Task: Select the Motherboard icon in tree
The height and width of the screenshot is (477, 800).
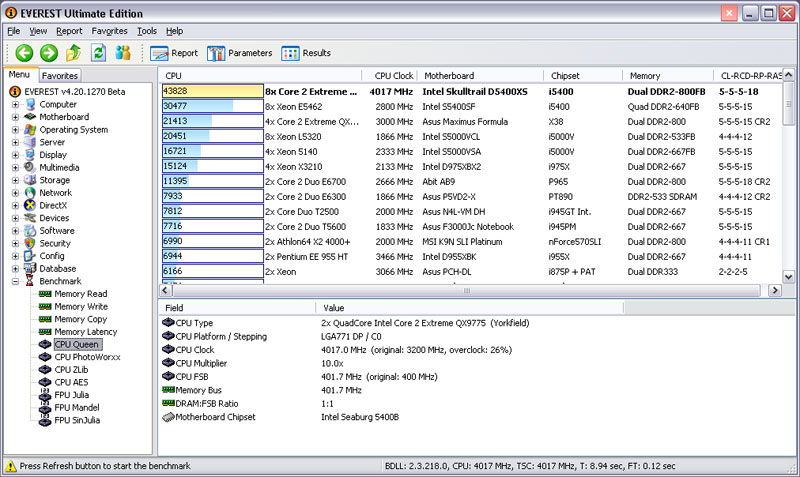Action: (x=30, y=117)
